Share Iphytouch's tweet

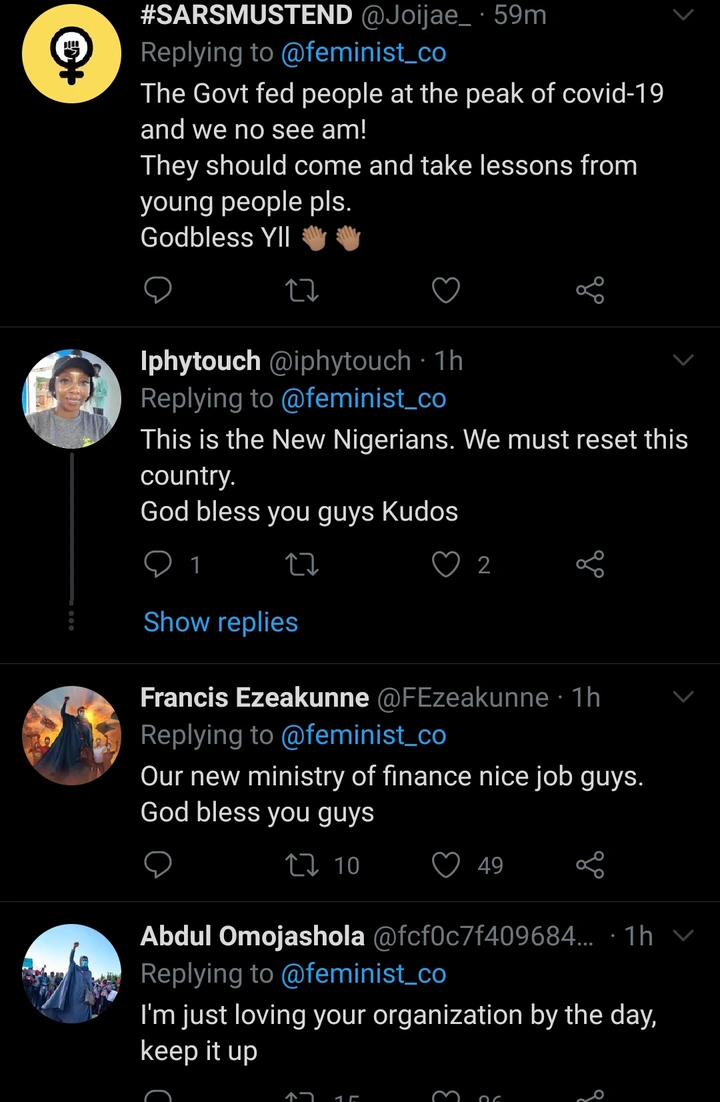point(590,565)
